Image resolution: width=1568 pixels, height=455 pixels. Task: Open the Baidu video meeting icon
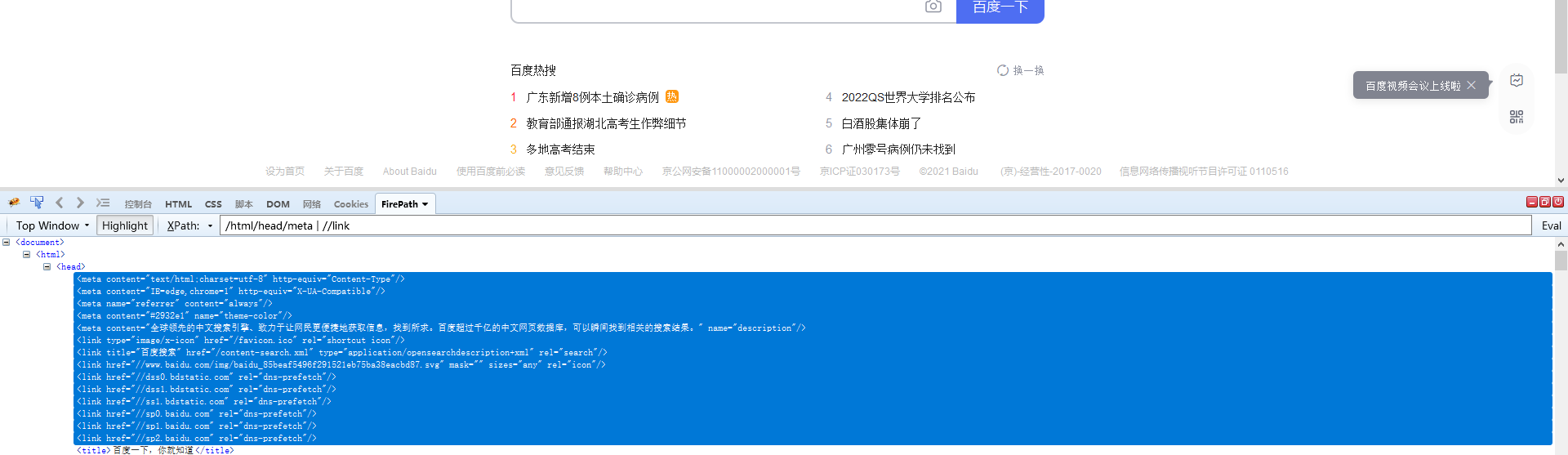point(1517,80)
